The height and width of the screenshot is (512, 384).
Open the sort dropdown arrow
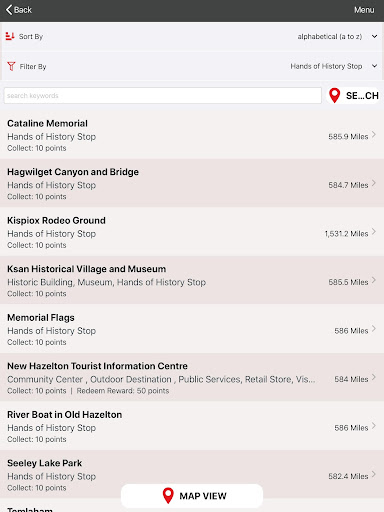374,36
